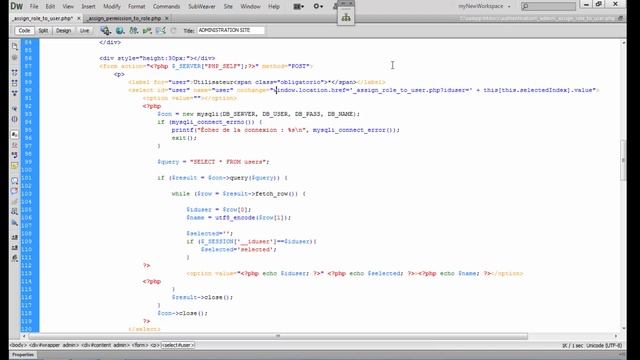The image size is (640, 360).
Task: Click the Expand All code icon
Action: pos(15,93)
